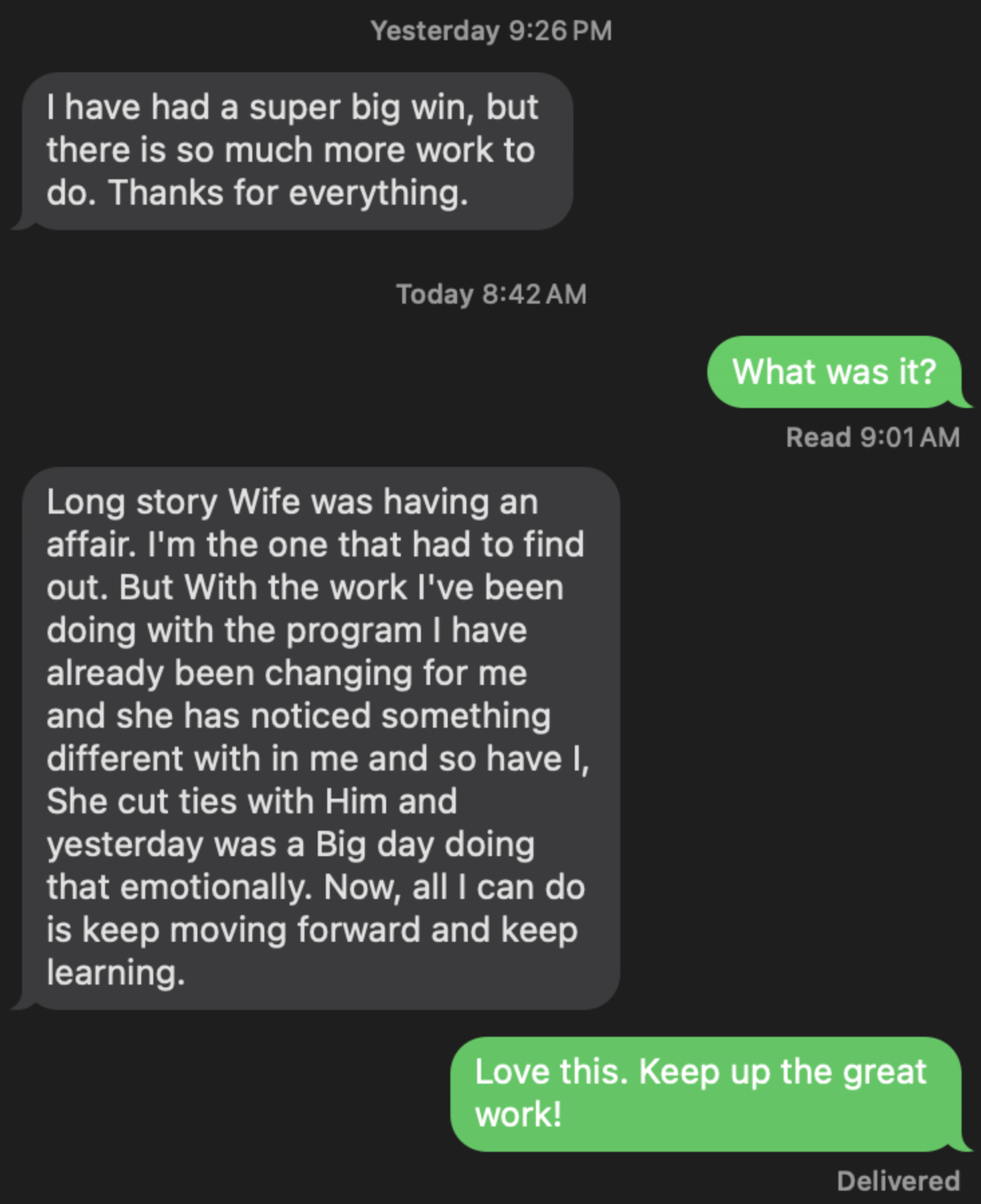Click the line "already been changing for me"
Screen dimensions: 981x1204
pos(286,674)
